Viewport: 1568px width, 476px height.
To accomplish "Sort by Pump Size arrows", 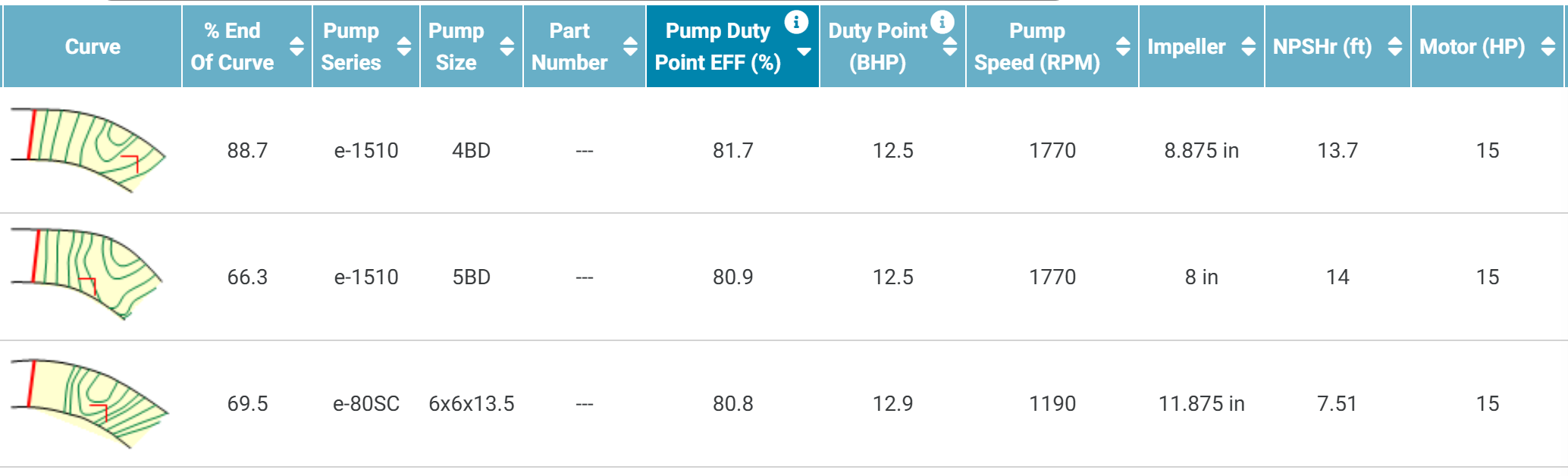I will [507, 47].
